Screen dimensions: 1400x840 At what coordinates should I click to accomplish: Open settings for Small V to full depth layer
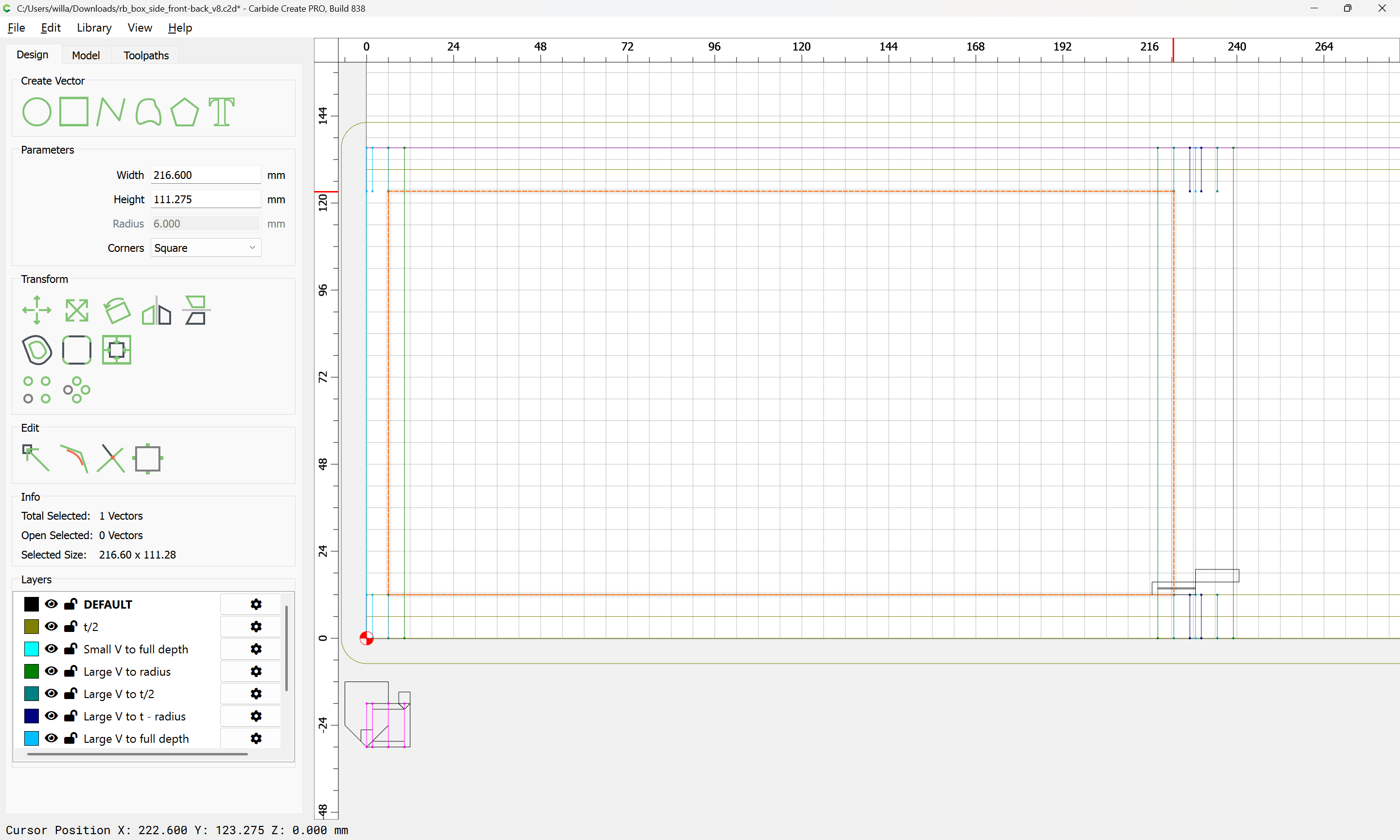(x=256, y=648)
